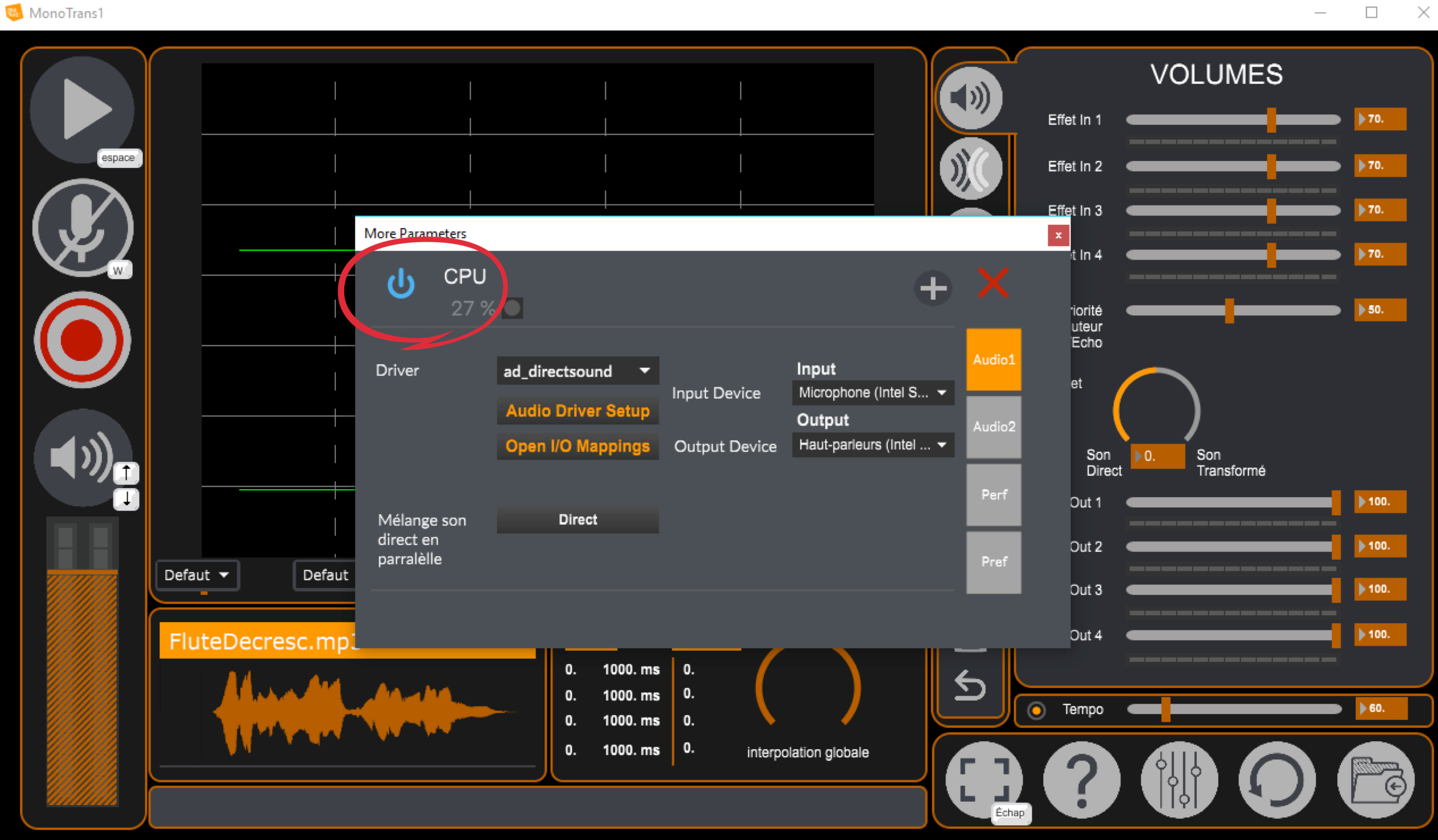Start playback with the big play button

82,109
